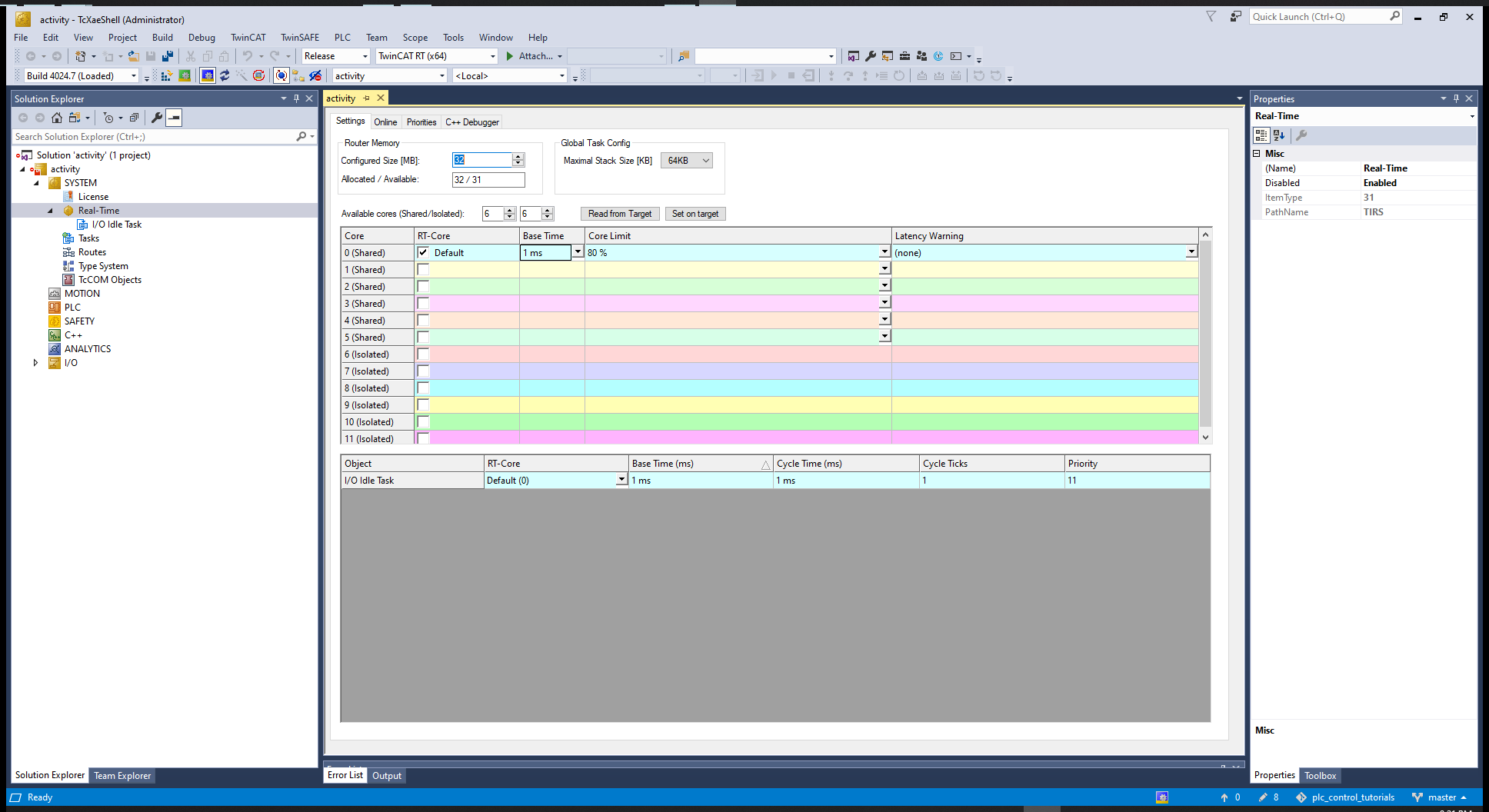This screenshot has width=1489, height=812.
Task: Click the Restart TwinCAT Config Mode icon
Action: coord(207,75)
